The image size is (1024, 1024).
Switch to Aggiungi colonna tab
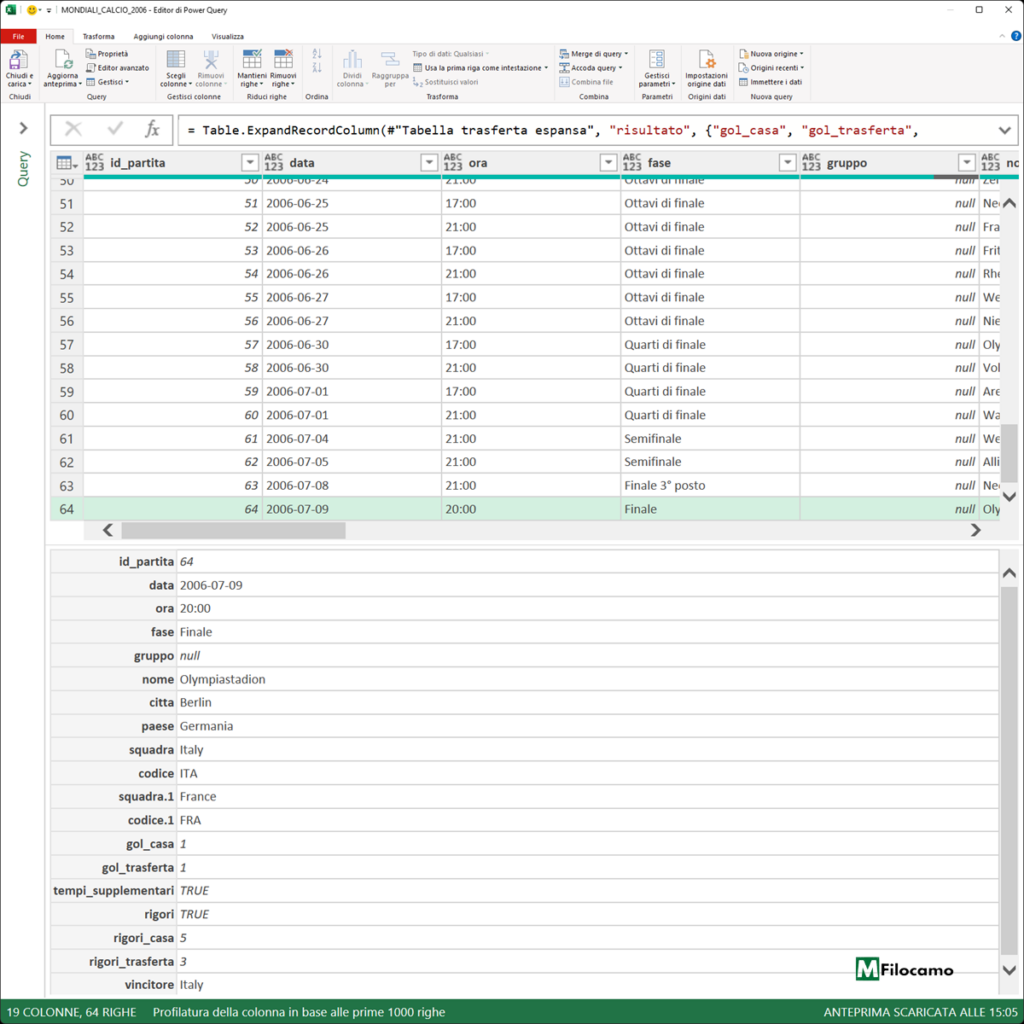pyautogui.click(x=163, y=37)
